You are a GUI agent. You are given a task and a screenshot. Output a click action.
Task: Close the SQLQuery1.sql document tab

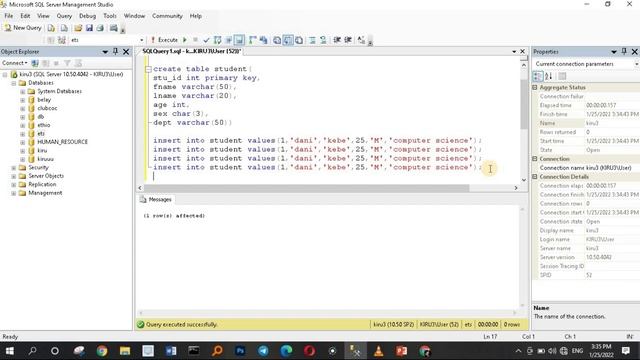coord(522,51)
